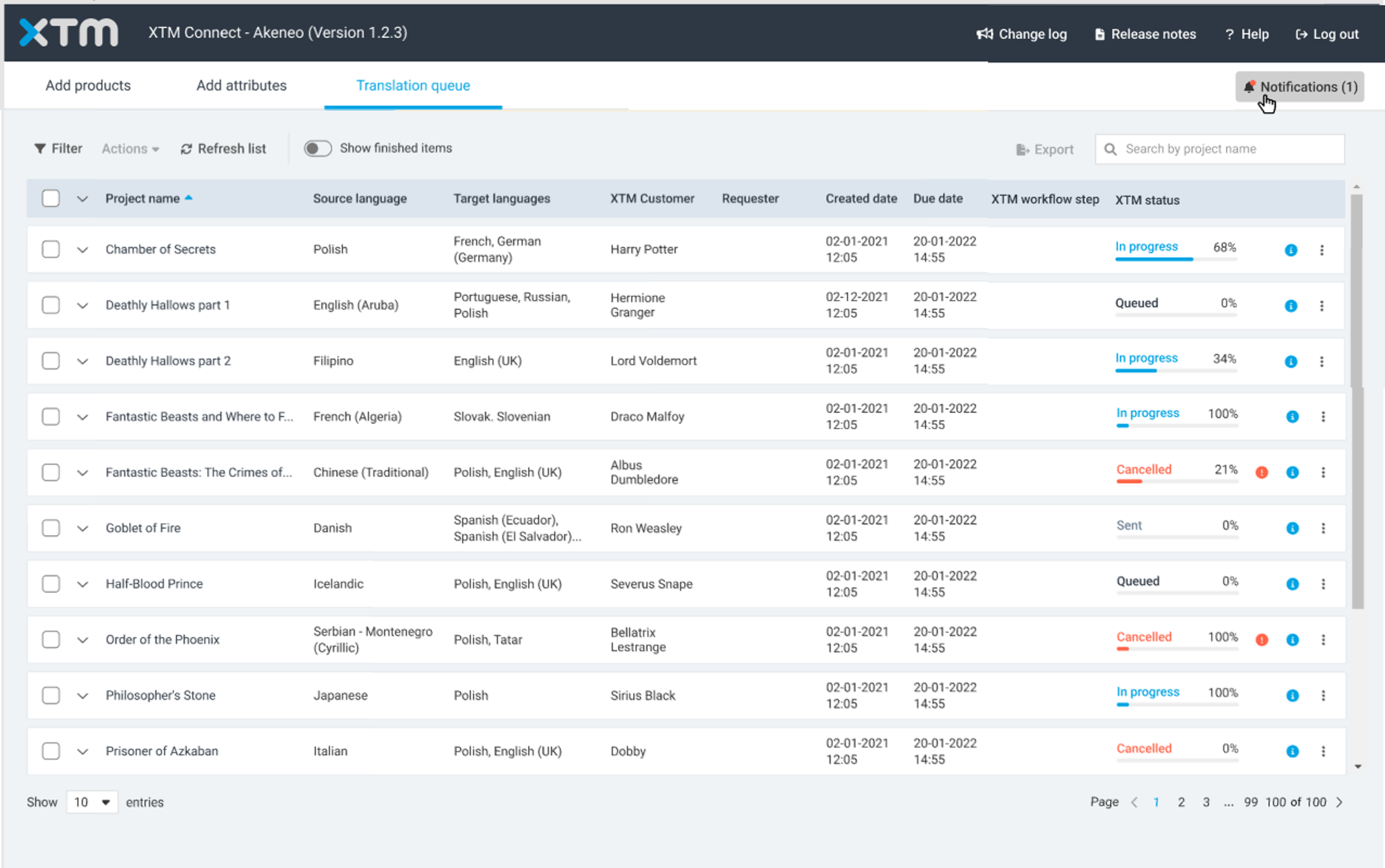Open Help menu

1247,34
